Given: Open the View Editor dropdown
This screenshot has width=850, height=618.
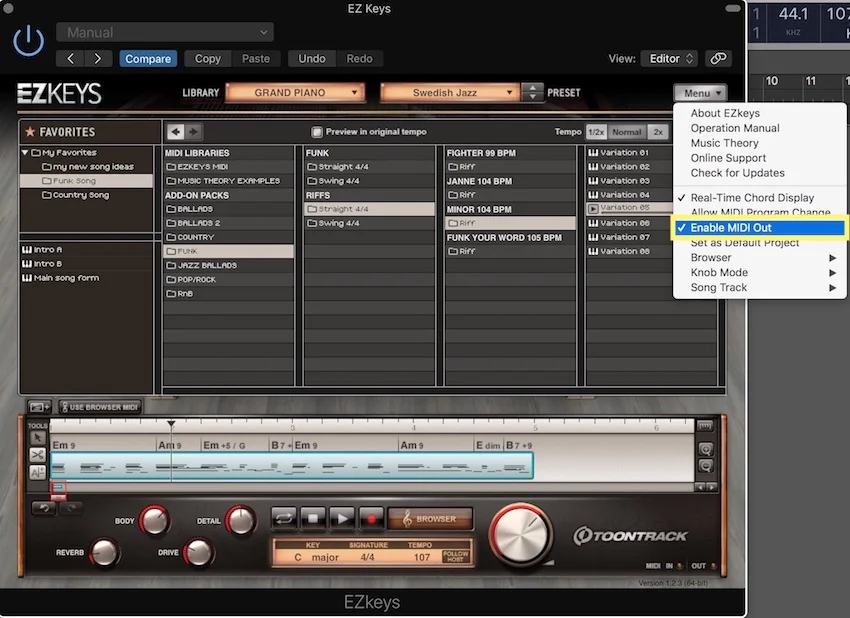Looking at the screenshot, I should (x=670, y=59).
